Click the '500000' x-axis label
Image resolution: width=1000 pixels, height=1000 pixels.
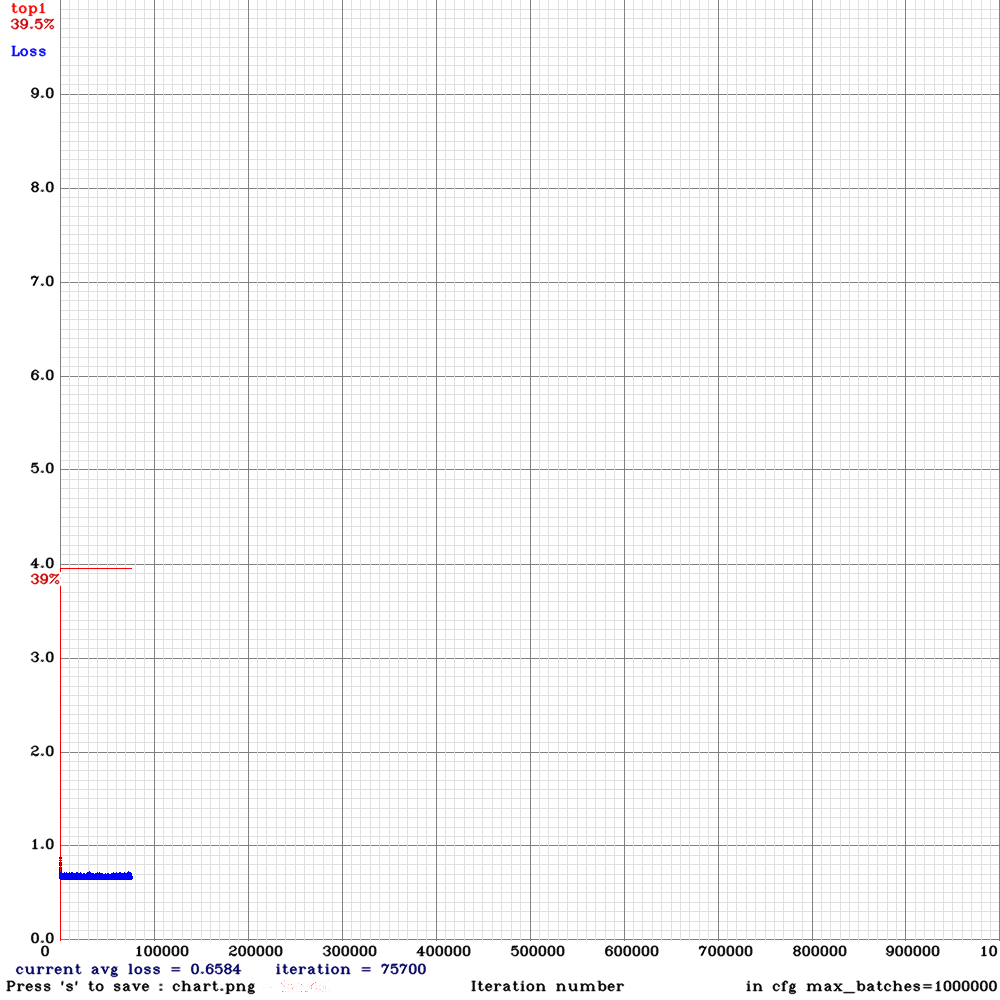coord(538,952)
